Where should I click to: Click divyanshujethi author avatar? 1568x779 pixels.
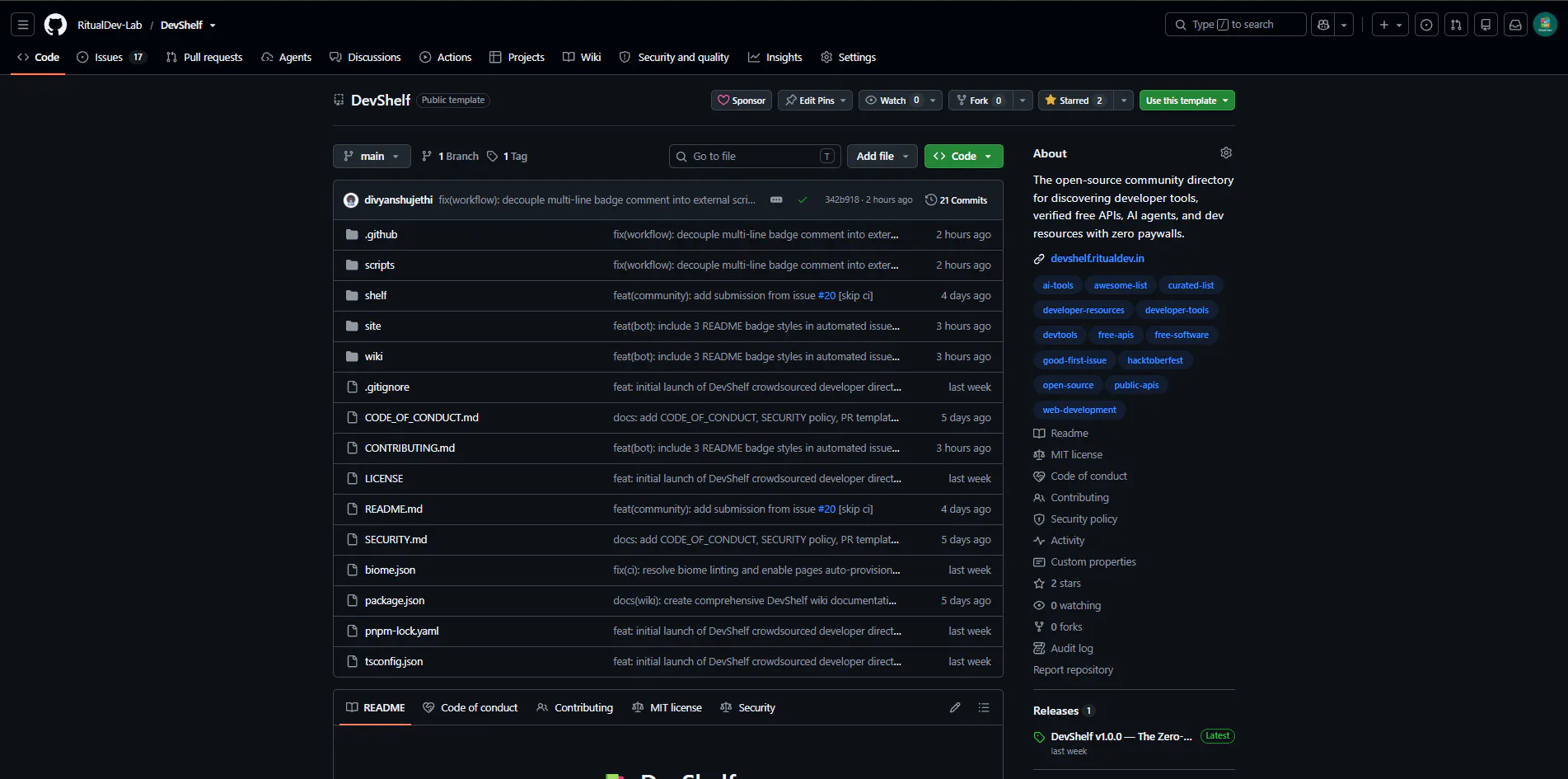point(351,199)
